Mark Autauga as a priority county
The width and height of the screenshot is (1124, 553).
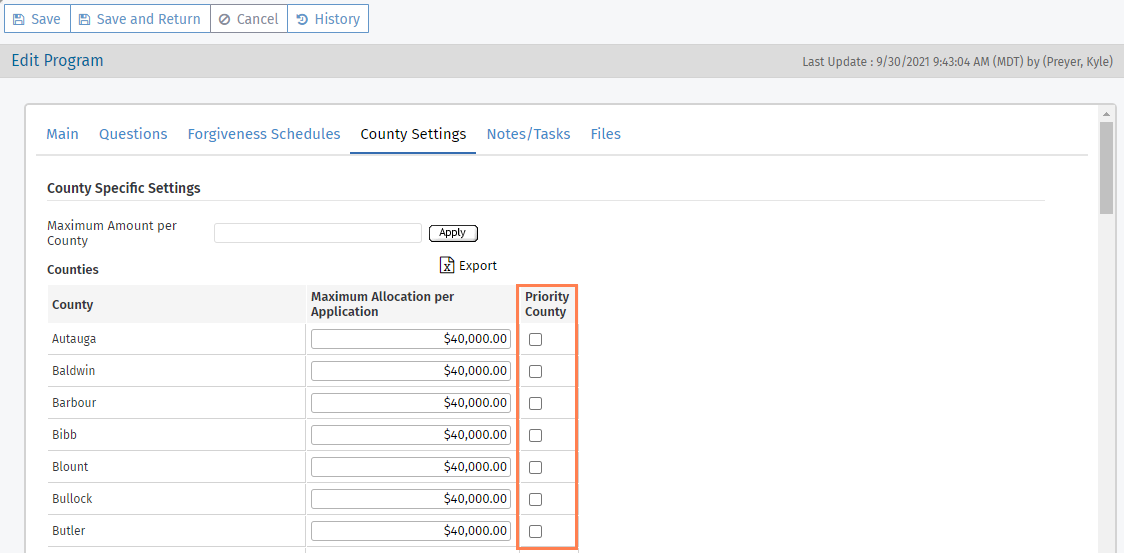pyautogui.click(x=536, y=340)
